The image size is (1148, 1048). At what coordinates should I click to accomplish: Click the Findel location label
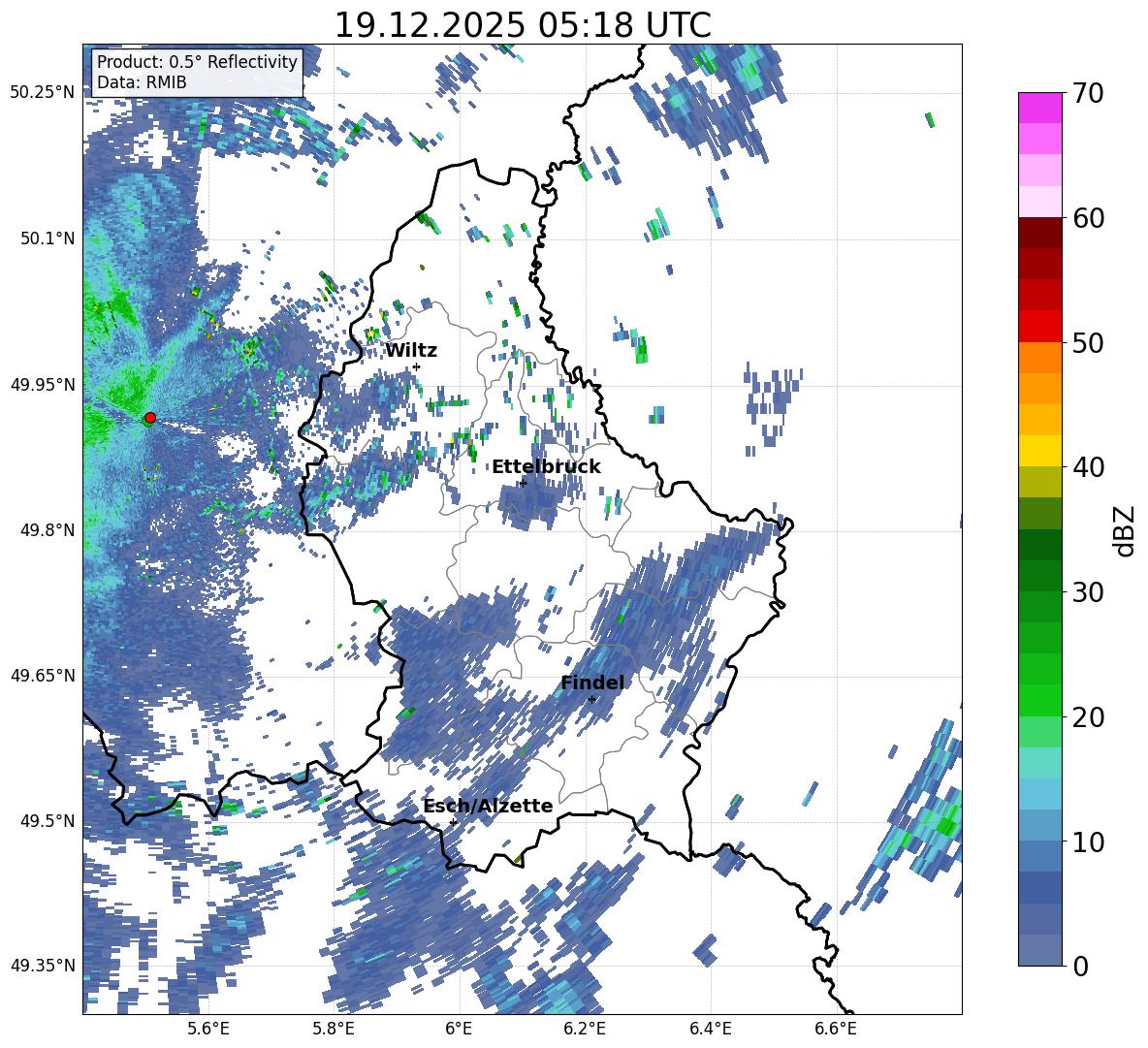(x=592, y=683)
